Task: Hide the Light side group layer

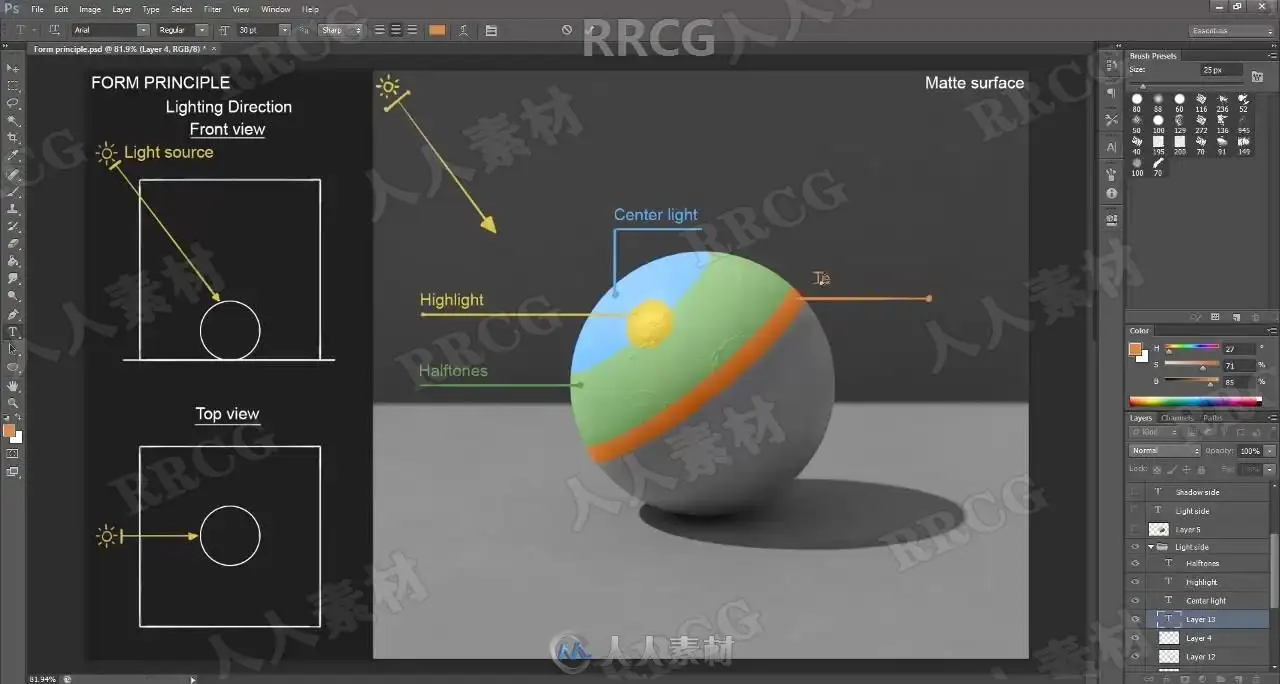Action: click(1135, 547)
